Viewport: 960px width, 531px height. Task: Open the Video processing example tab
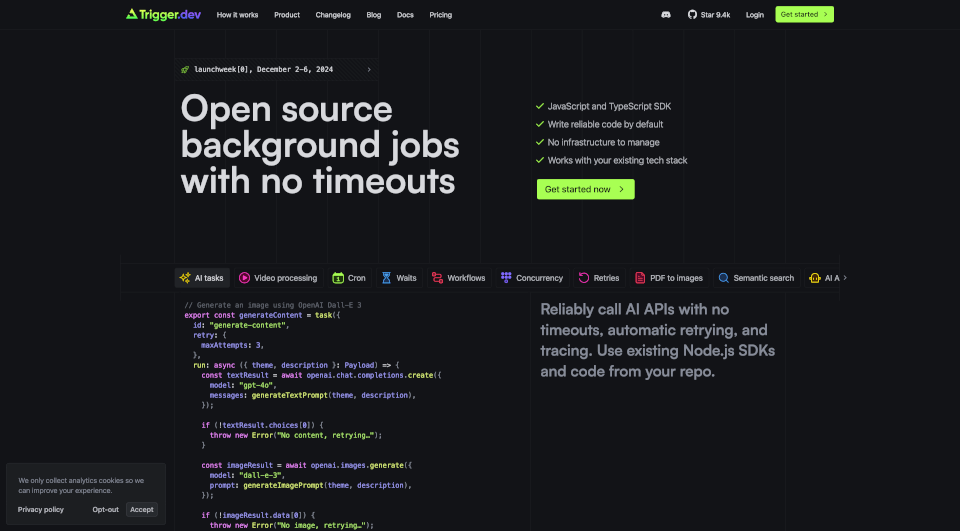click(x=277, y=278)
